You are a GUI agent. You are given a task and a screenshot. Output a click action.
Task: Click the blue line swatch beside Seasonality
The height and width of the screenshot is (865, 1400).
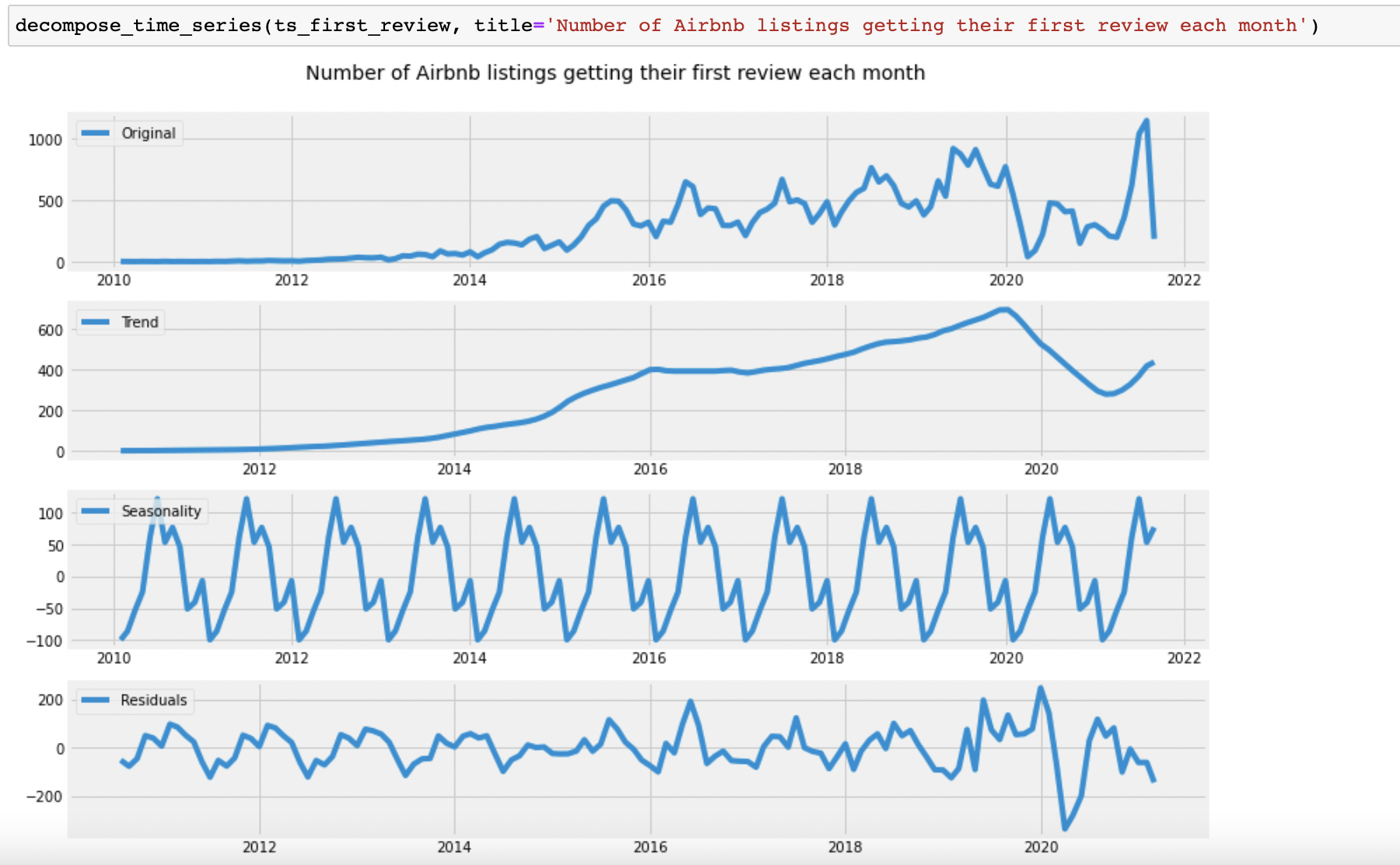tap(96, 511)
